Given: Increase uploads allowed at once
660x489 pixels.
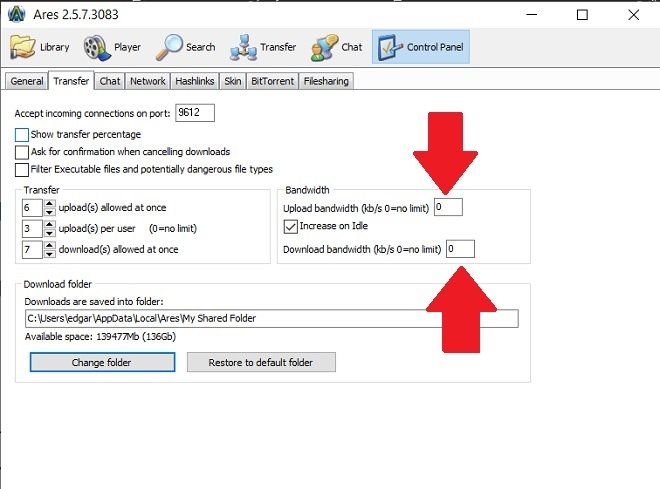Looking at the screenshot, I should 49,203.
